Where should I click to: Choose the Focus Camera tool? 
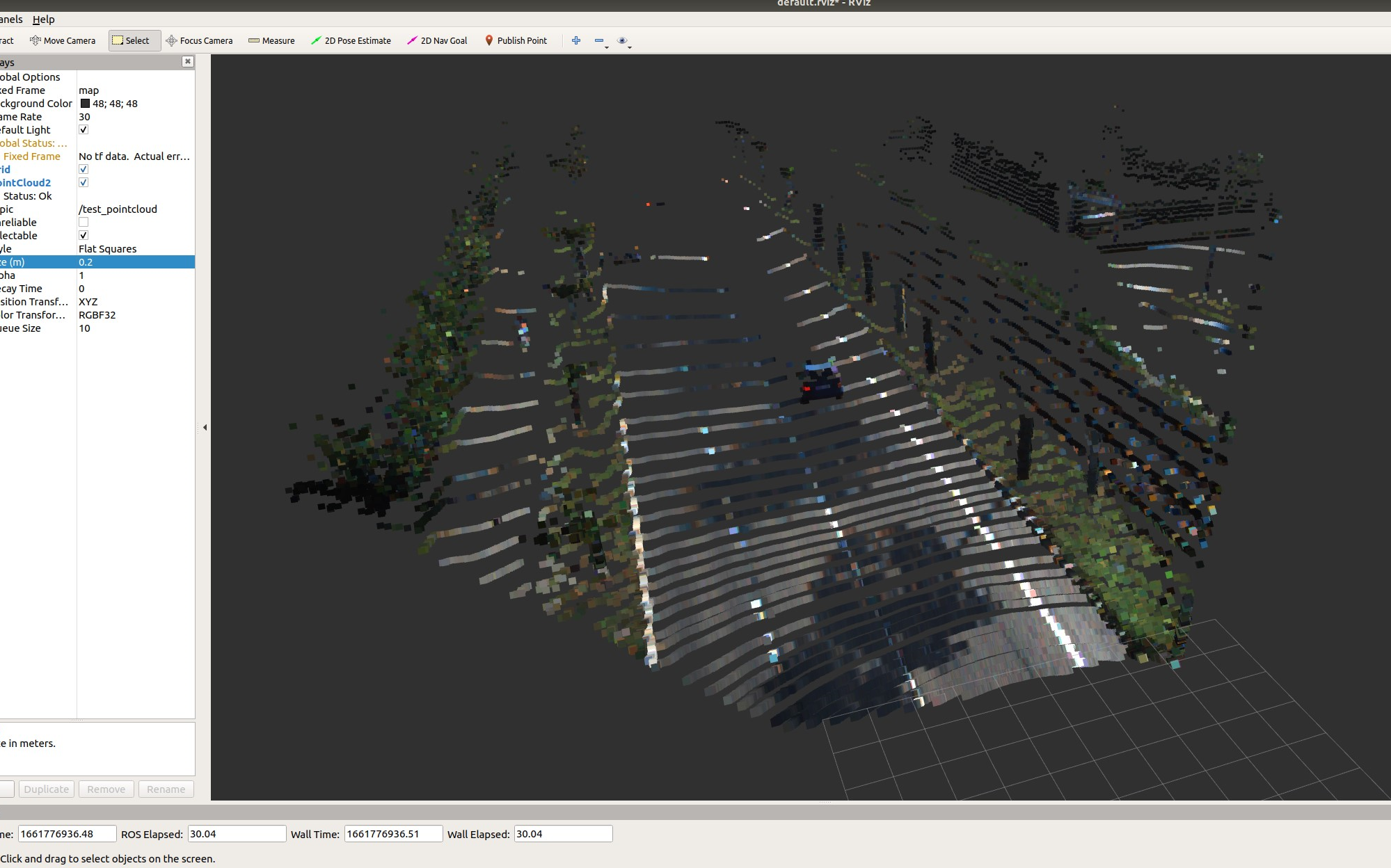coord(200,40)
